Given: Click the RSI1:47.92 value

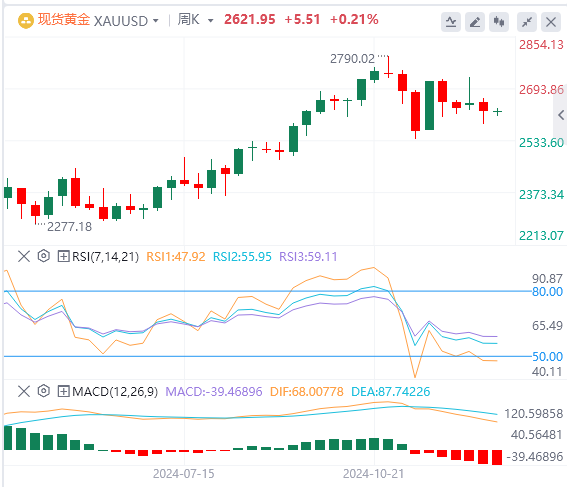Looking at the screenshot, I should 175,257.
